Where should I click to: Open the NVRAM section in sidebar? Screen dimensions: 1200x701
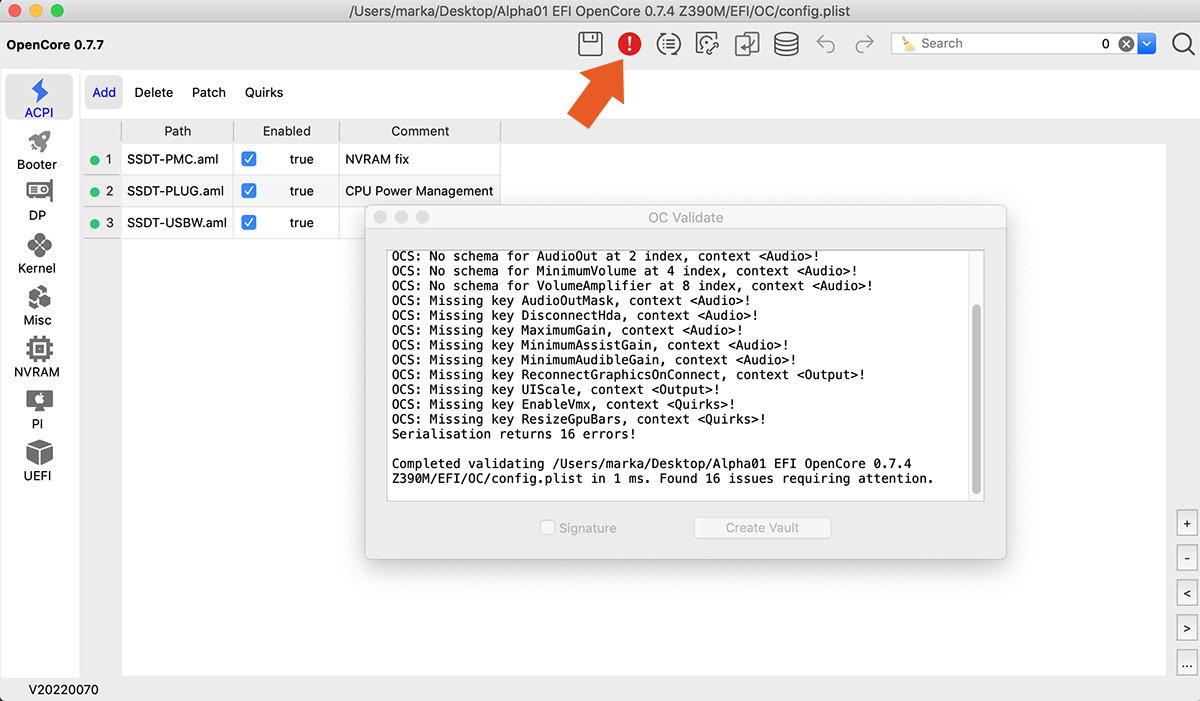click(38, 357)
